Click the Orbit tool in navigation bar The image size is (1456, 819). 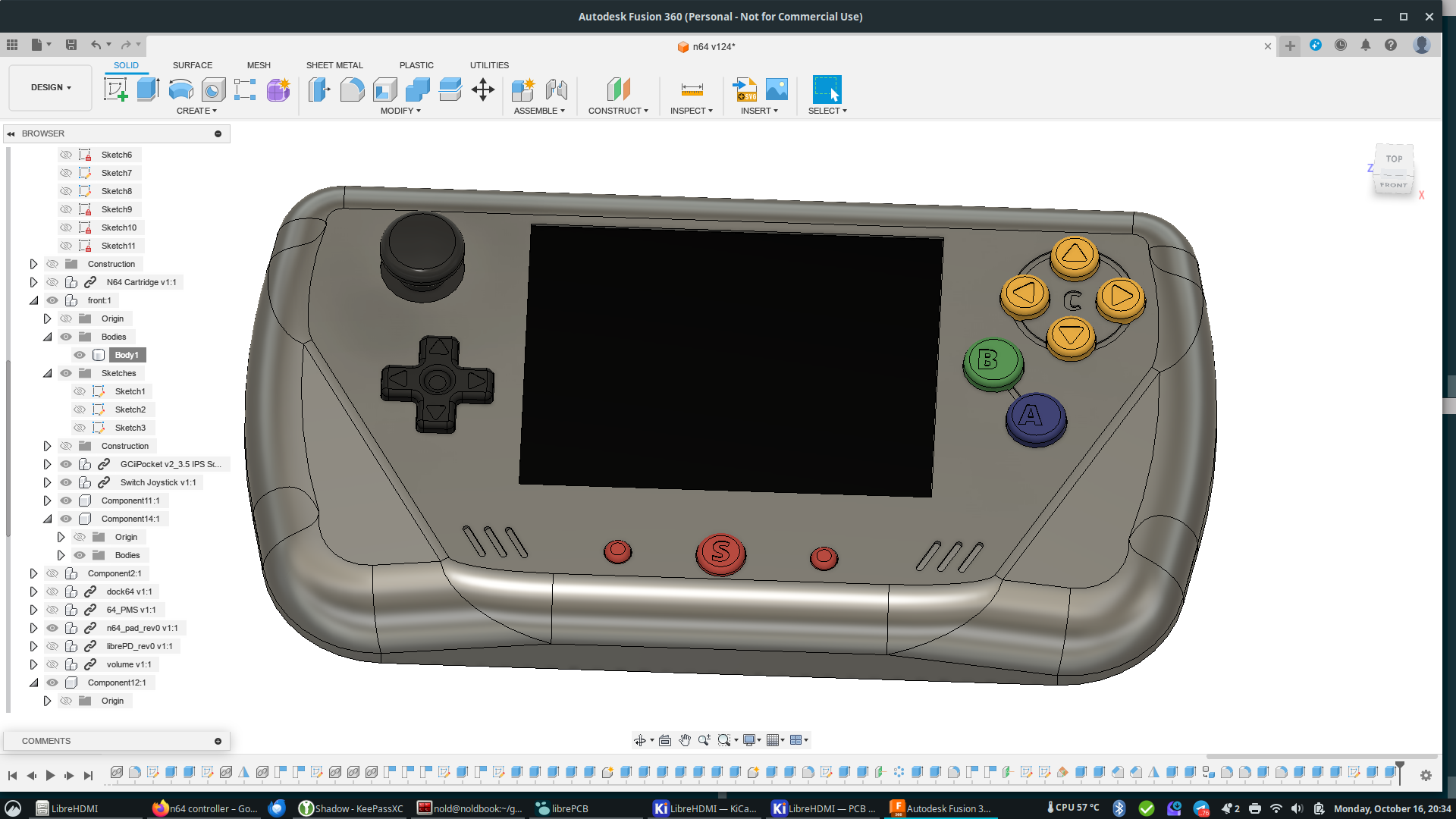point(640,740)
